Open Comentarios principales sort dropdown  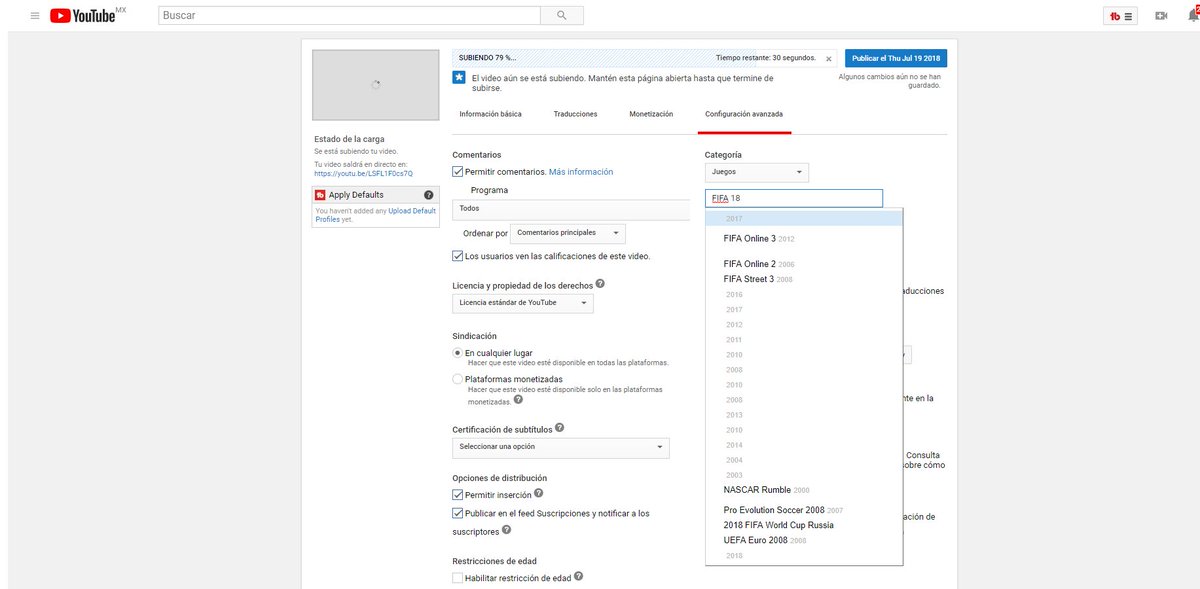568,233
